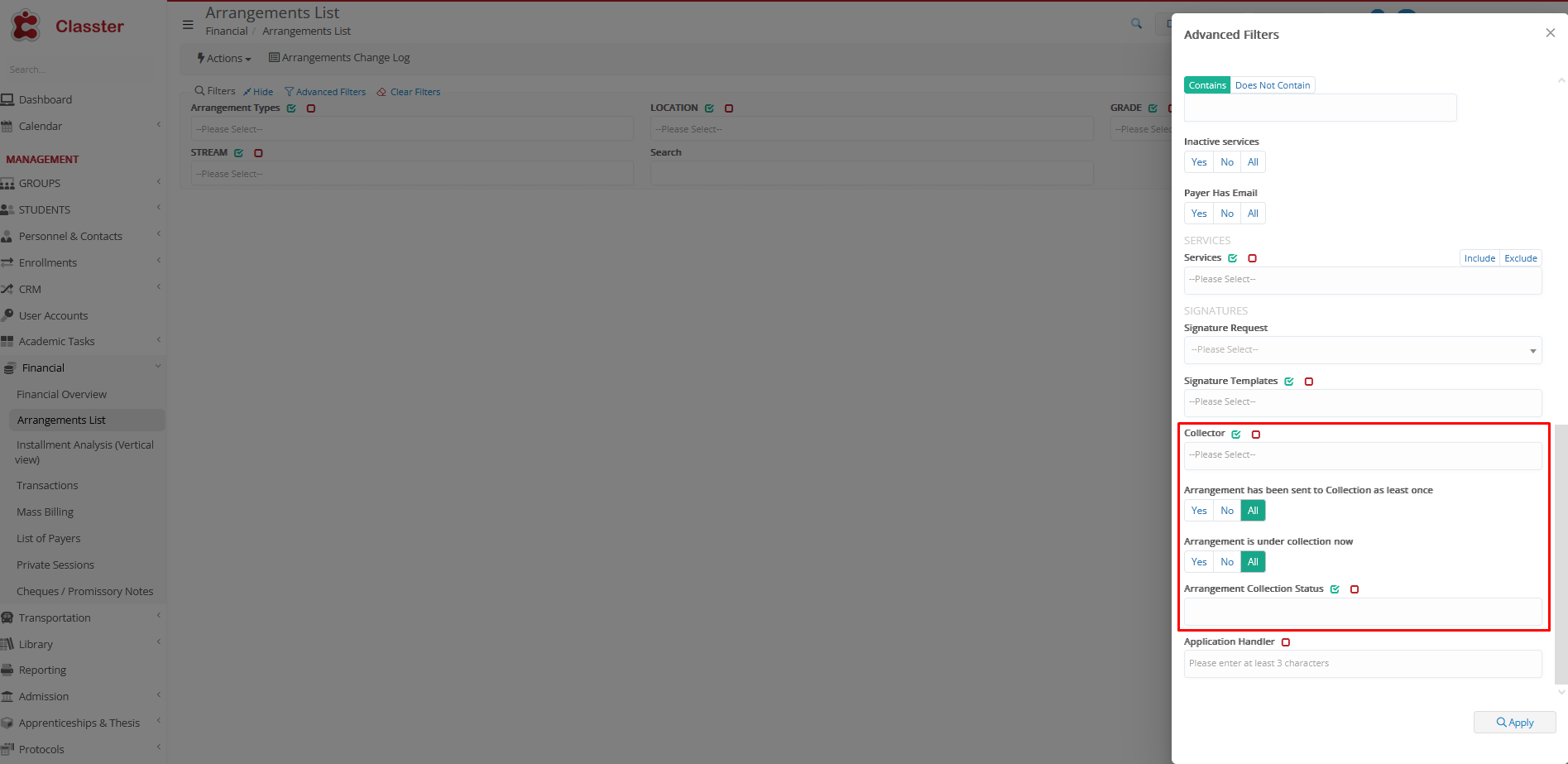Click select-all icon beside Signature Templates
Image resolution: width=1568 pixels, height=764 pixels.
[1289, 382]
